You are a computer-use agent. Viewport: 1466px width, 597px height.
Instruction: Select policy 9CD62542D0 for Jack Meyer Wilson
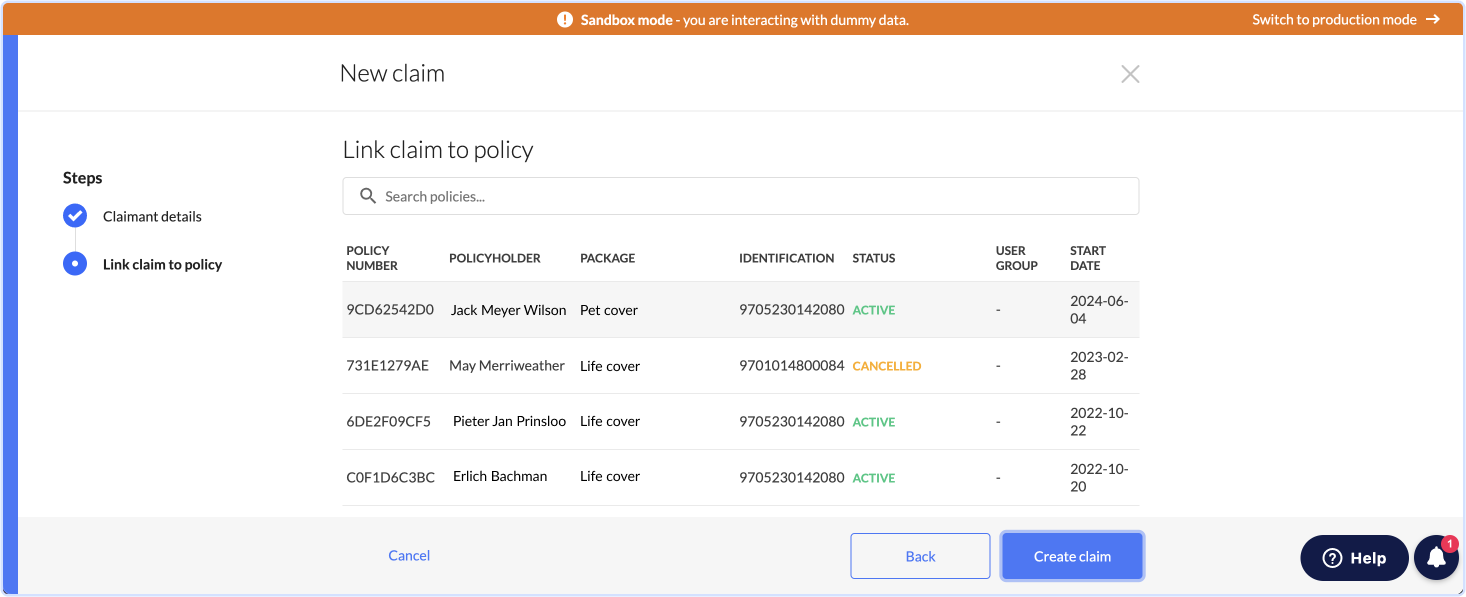click(741, 310)
